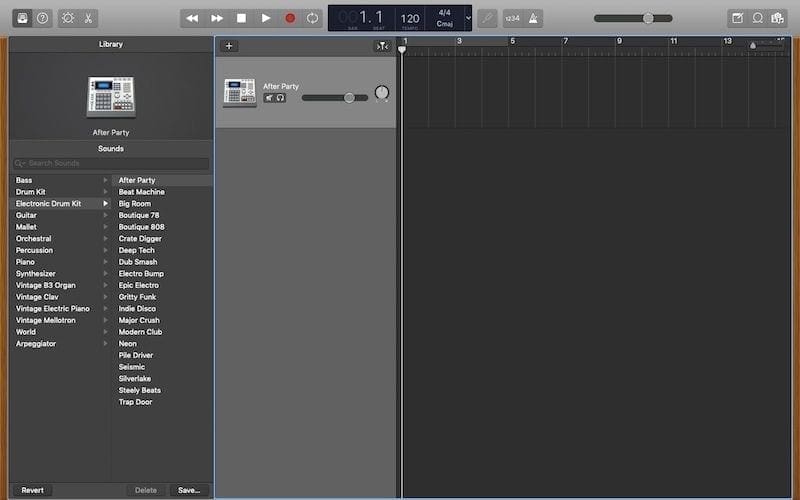This screenshot has width=800, height=500.
Task: Expand the Piano category arrow
Action: click(x=105, y=262)
